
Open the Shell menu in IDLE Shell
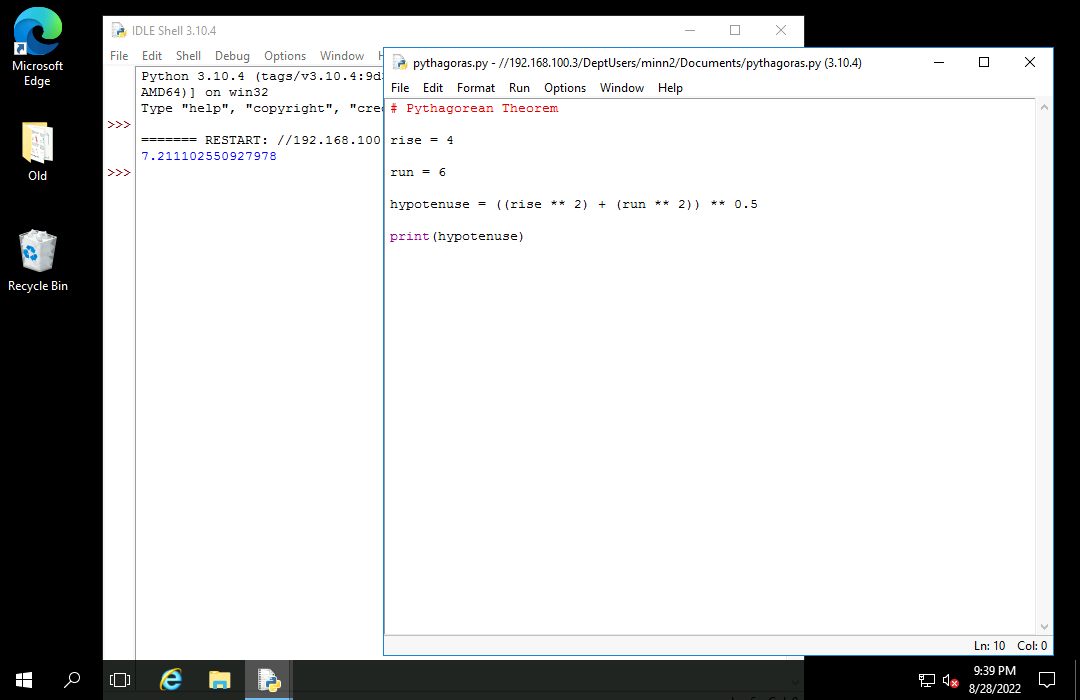click(x=188, y=56)
